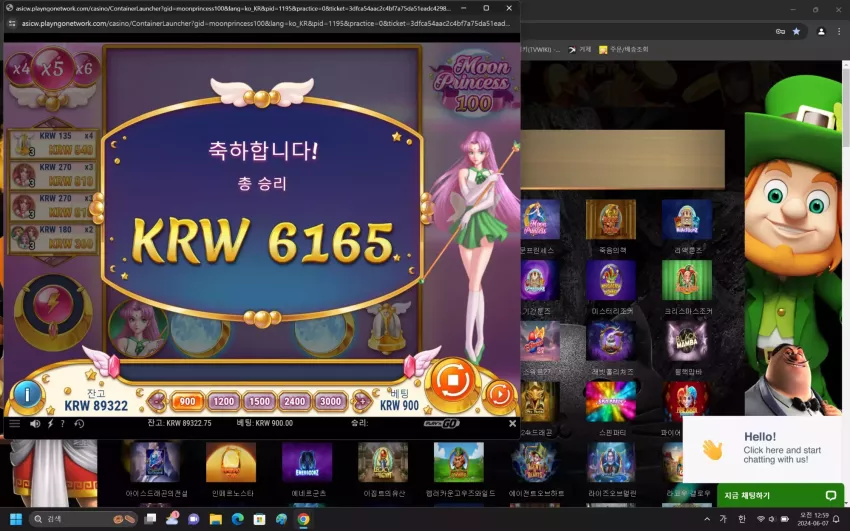The image size is (850, 531).
Task: Click the bet KRW 900 display
Action: coord(400,401)
